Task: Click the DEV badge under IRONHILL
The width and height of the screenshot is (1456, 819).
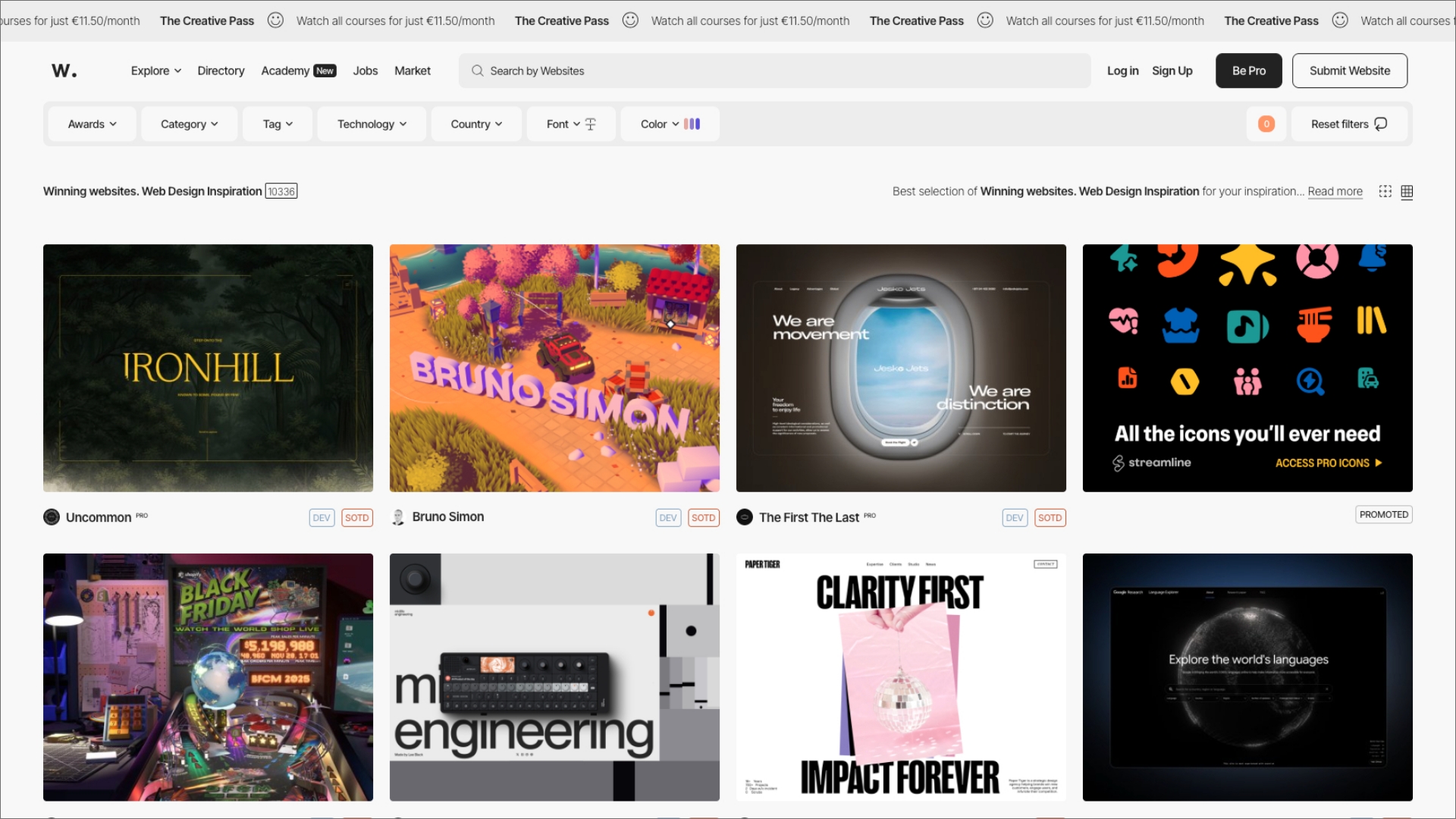Action: 322,518
